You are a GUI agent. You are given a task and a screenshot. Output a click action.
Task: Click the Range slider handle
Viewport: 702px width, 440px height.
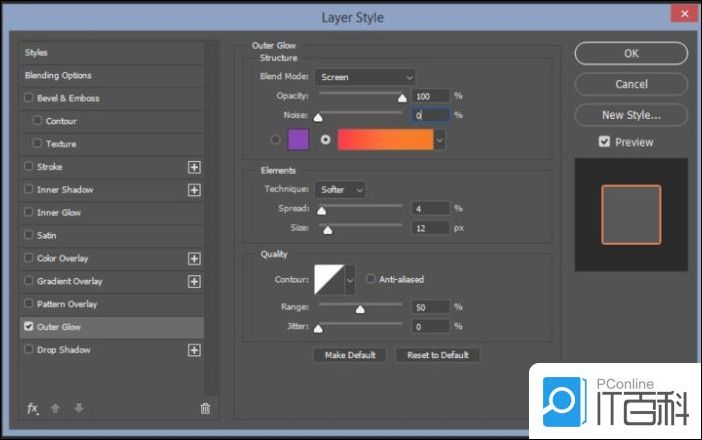pyautogui.click(x=360, y=309)
